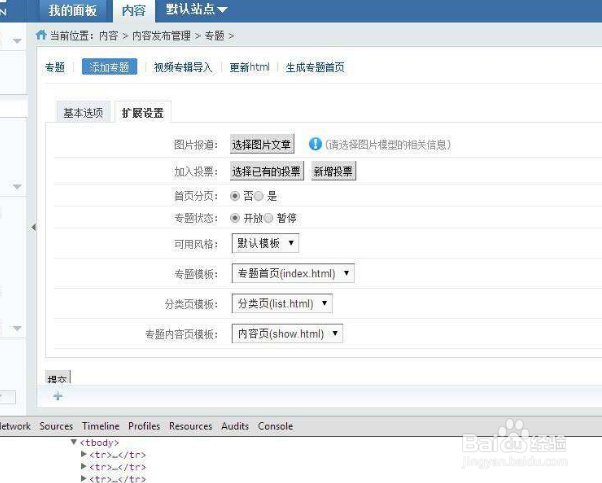Open the 视频专辑导入 link
Screen dimensions: 602x483
pos(183,67)
